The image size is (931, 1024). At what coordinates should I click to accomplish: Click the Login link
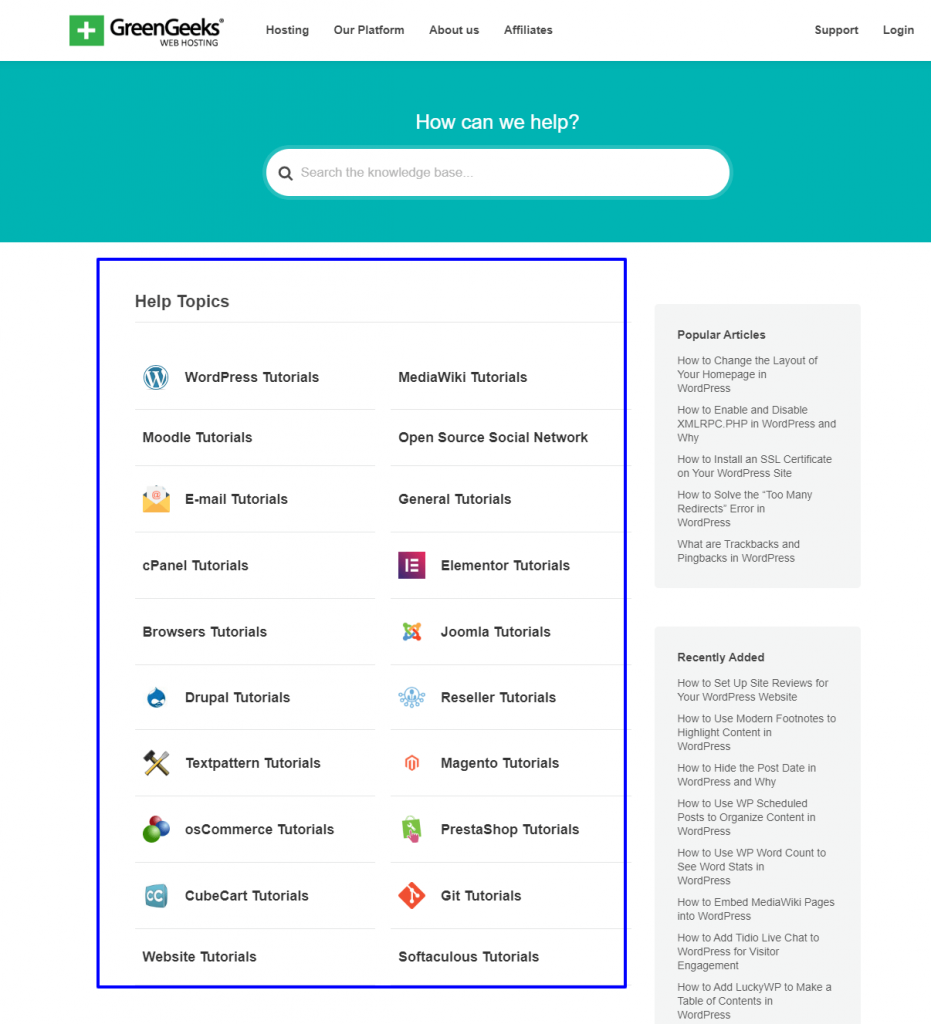[898, 30]
